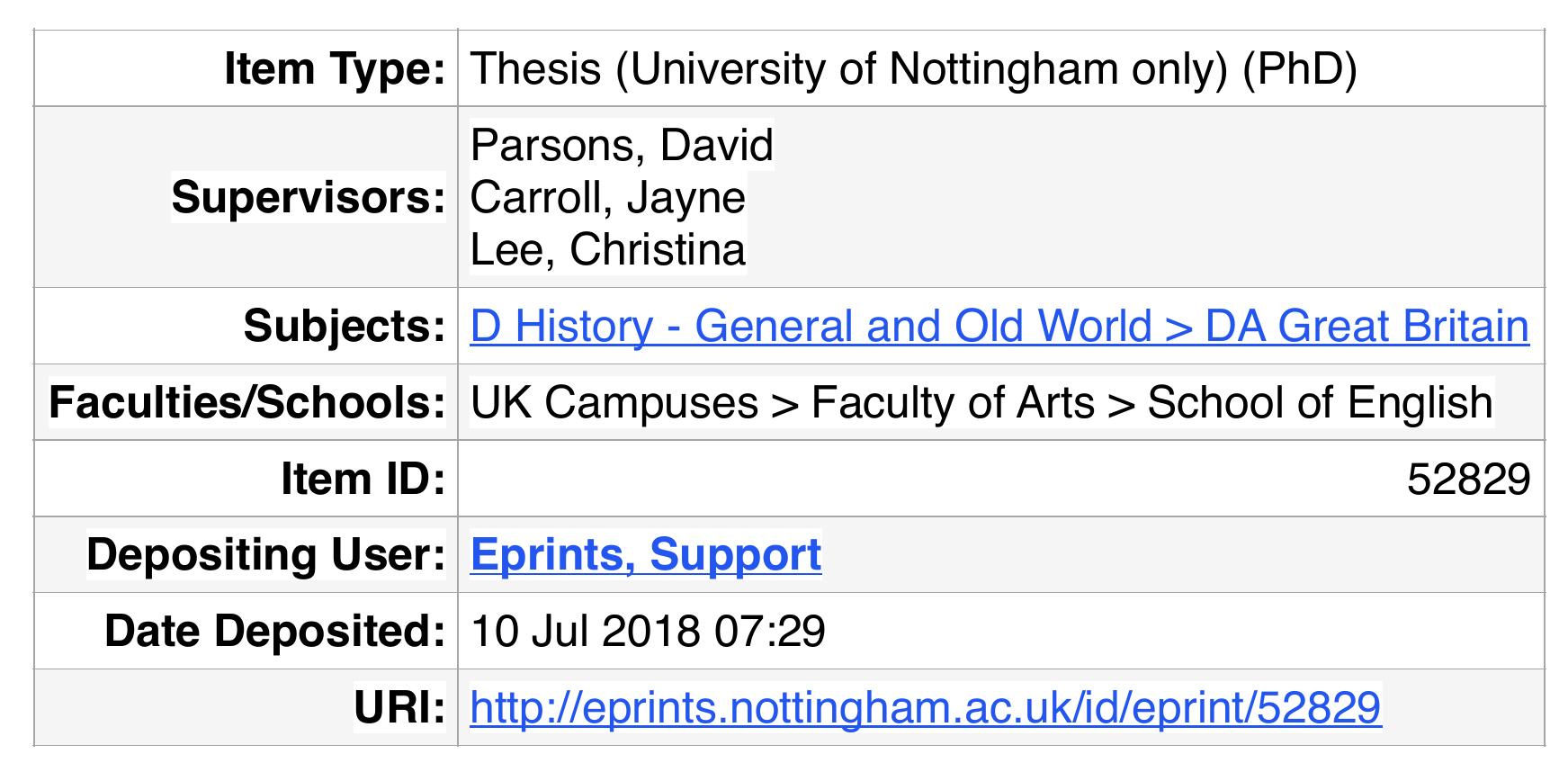Click the Item ID row label
The width and height of the screenshot is (1568, 772).
pyautogui.click(x=363, y=479)
